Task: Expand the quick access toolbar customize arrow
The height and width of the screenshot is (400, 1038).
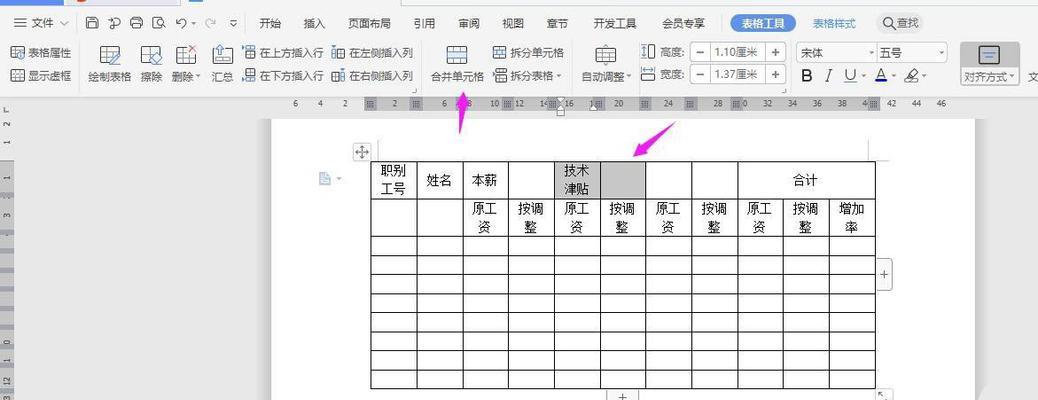Action: pyautogui.click(x=234, y=23)
